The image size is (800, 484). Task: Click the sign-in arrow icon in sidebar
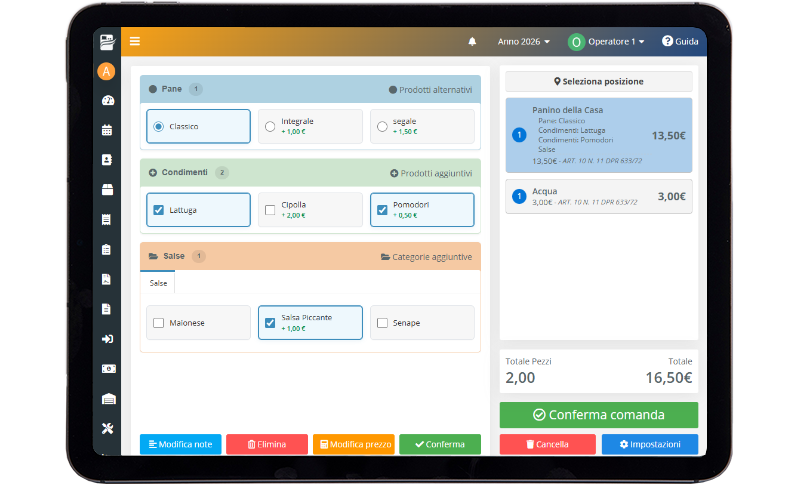click(107, 339)
